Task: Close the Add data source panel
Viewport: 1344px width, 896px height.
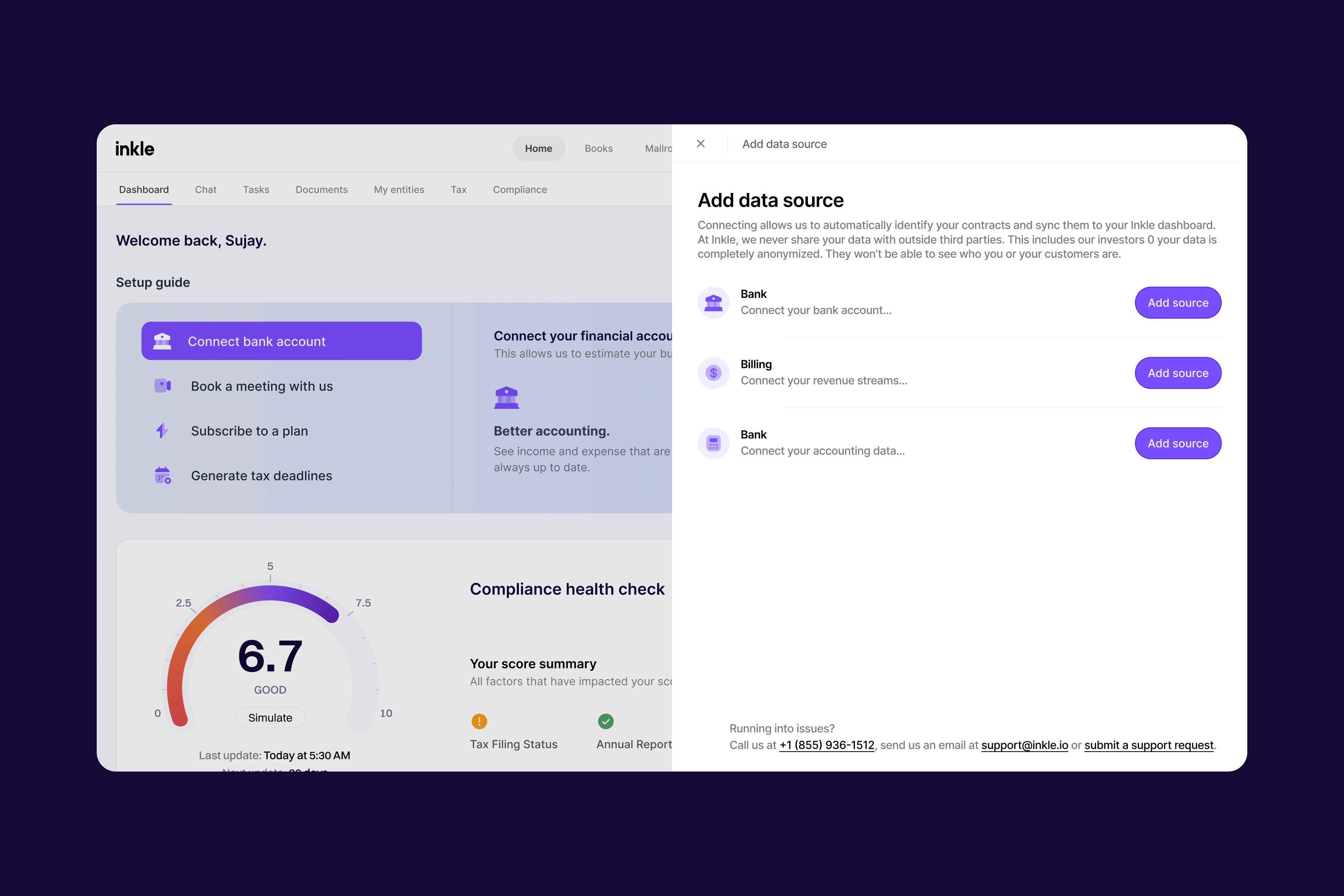Action: pos(701,143)
